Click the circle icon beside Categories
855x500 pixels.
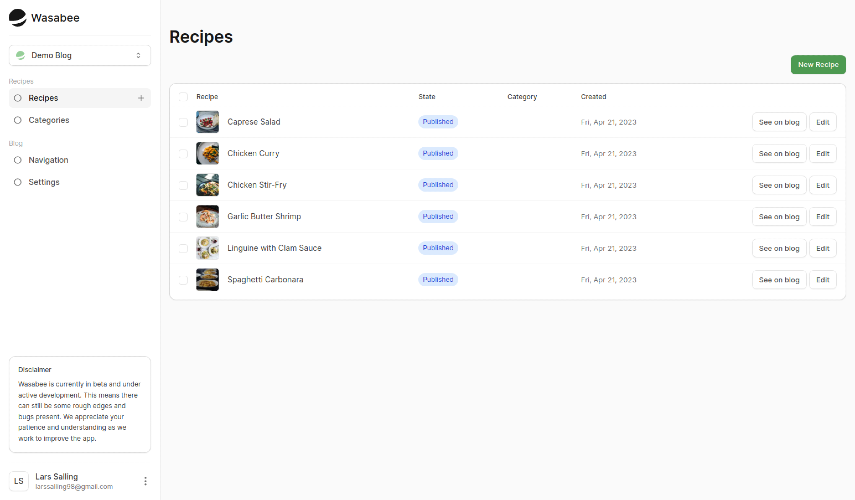pos(17,120)
